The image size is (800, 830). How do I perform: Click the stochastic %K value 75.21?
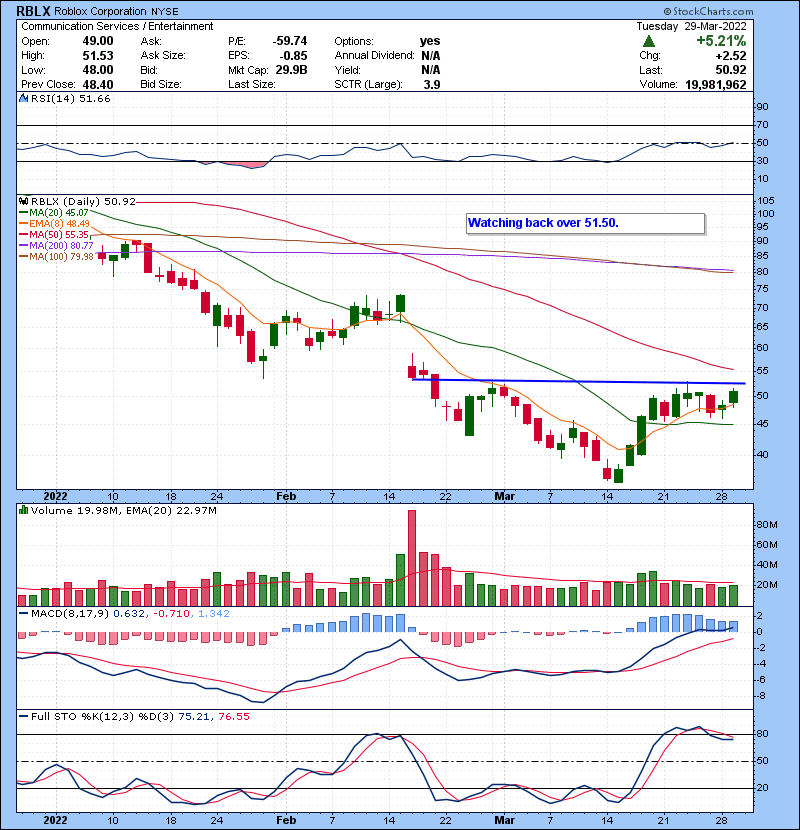(194, 716)
